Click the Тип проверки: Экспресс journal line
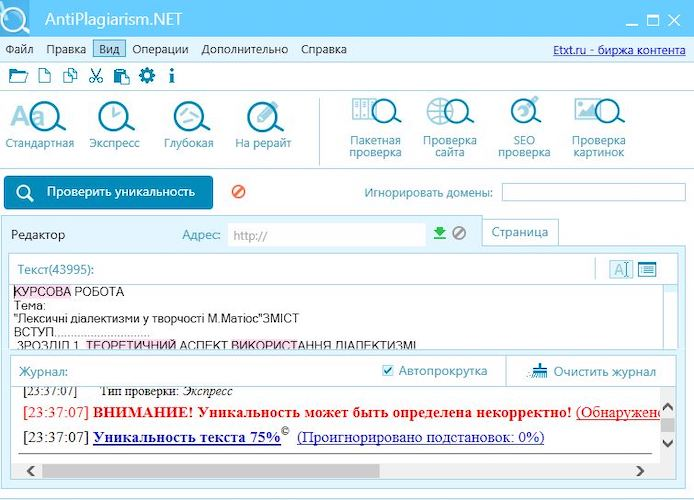This screenshot has width=694, height=500. click(x=166, y=391)
